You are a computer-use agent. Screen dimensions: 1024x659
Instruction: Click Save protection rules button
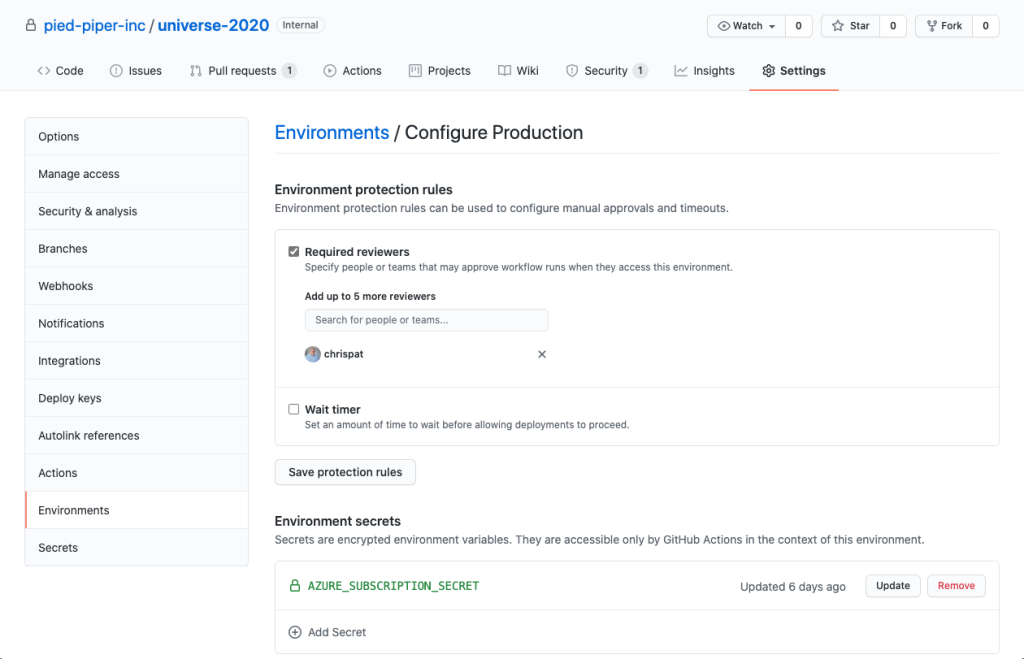[x=345, y=472]
